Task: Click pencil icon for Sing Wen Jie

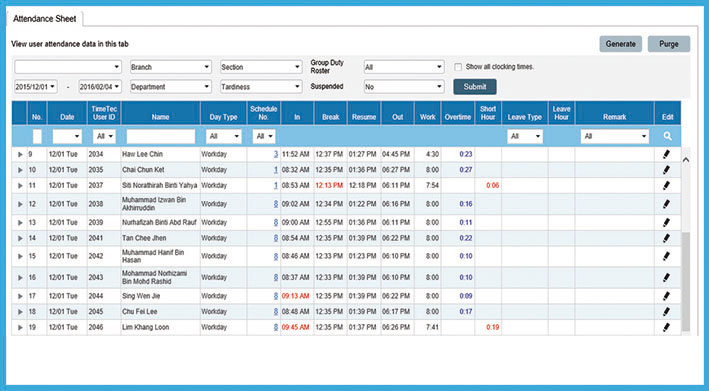Action: (x=666, y=296)
